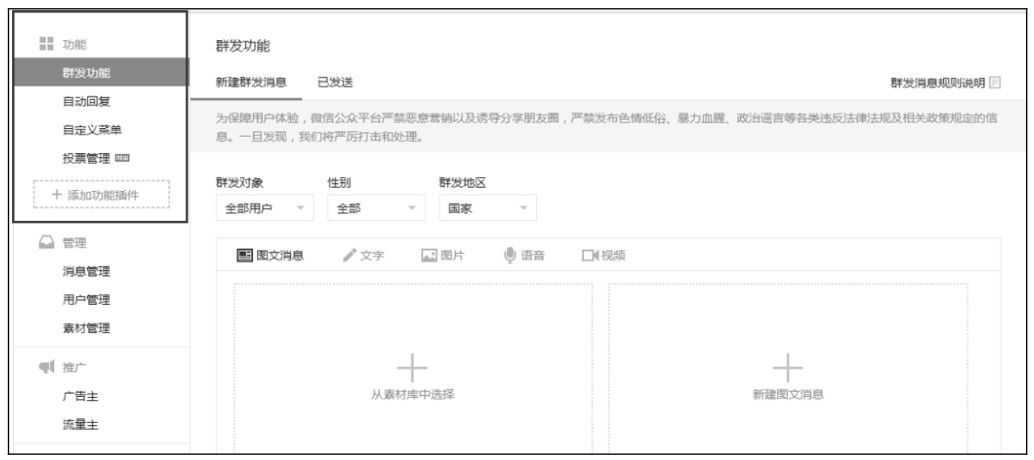1034x460 pixels.
Task: Select the 图文消息 message icon
Action: [x=245, y=256]
